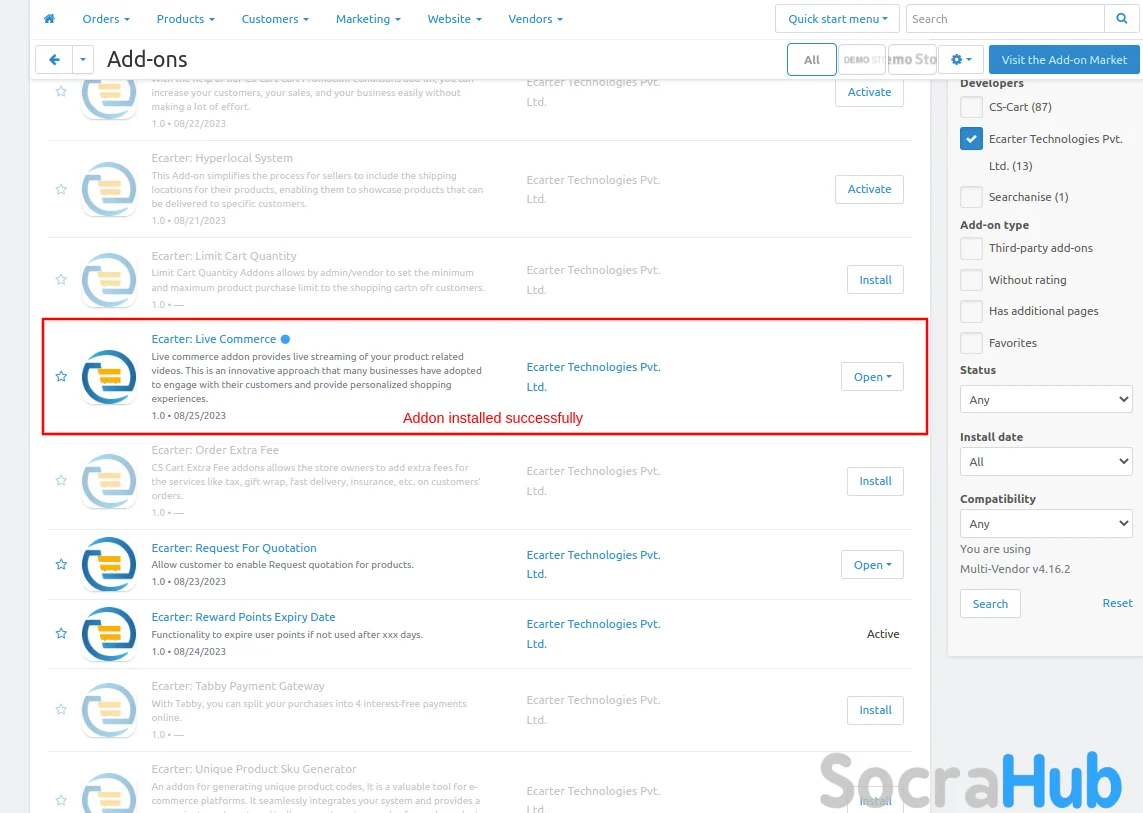Open the Compatibility dropdown
This screenshot has width=1143, height=813.
click(x=1045, y=524)
